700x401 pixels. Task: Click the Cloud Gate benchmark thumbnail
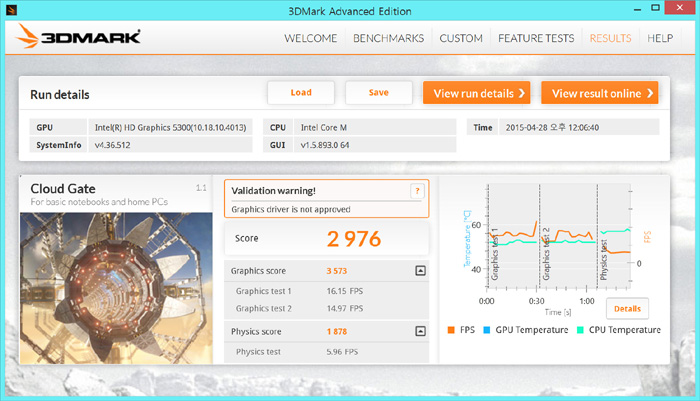[x=115, y=285]
